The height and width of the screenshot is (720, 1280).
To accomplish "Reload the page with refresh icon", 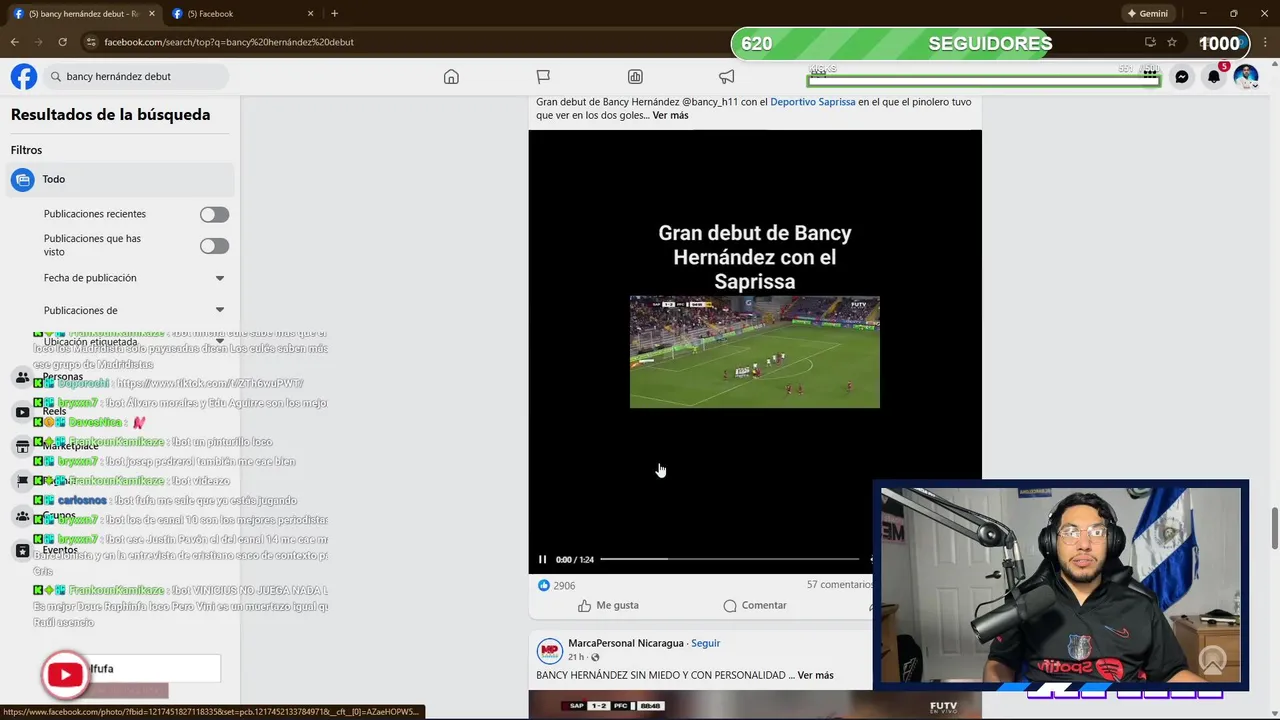I will pos(62,42).
